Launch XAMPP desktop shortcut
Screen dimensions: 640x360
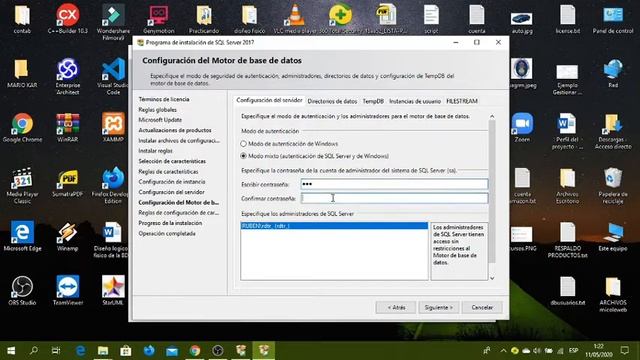[113, 127]
